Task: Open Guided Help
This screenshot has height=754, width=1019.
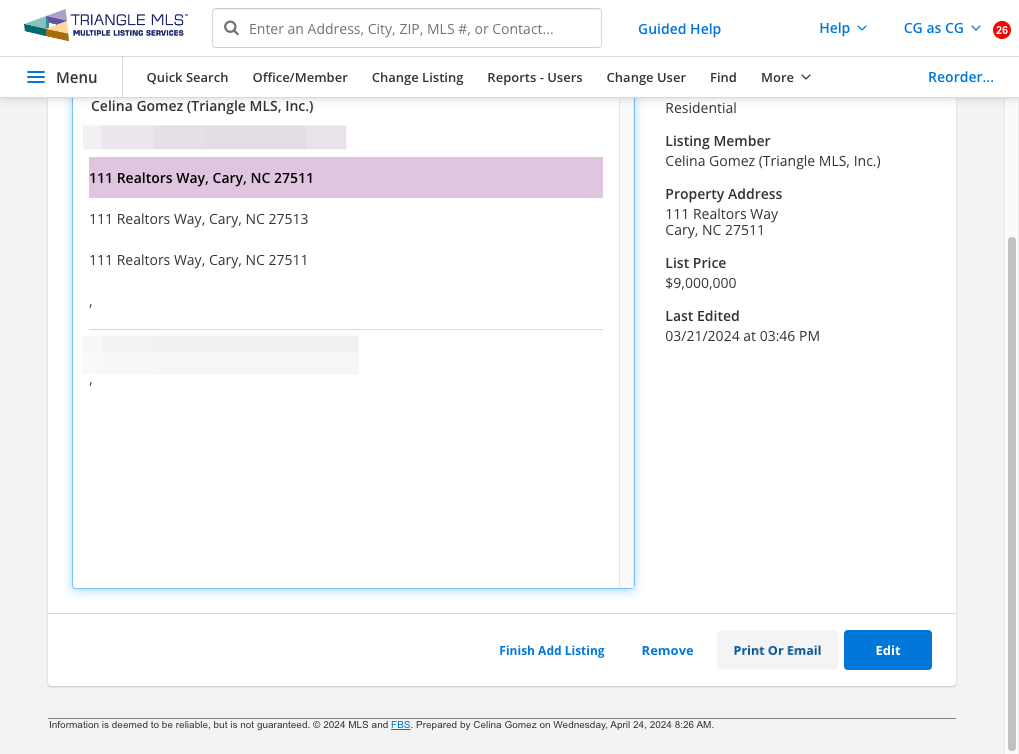Action: tap(679, 29)
